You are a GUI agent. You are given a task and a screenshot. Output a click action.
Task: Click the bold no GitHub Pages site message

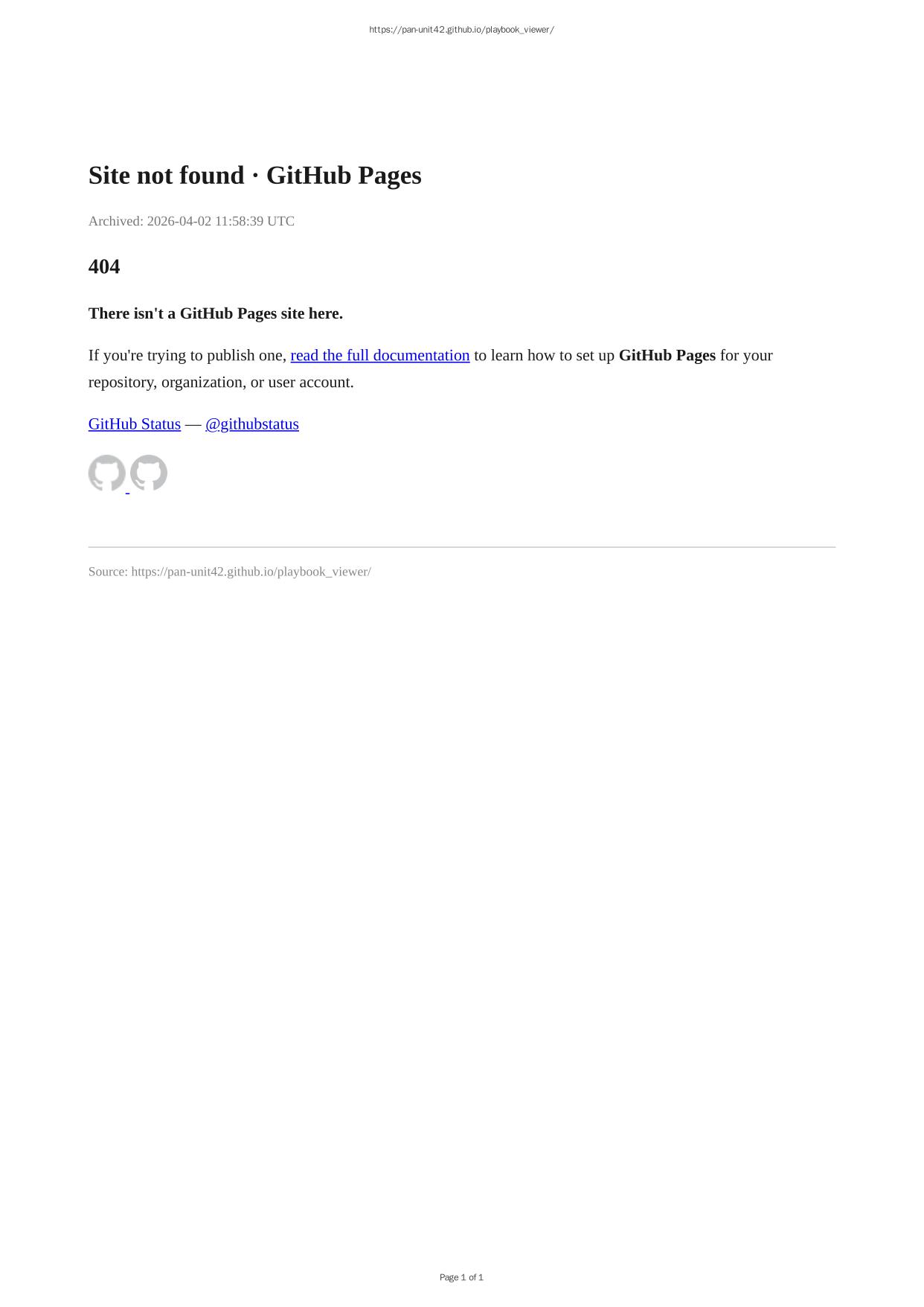pos(216,313)
